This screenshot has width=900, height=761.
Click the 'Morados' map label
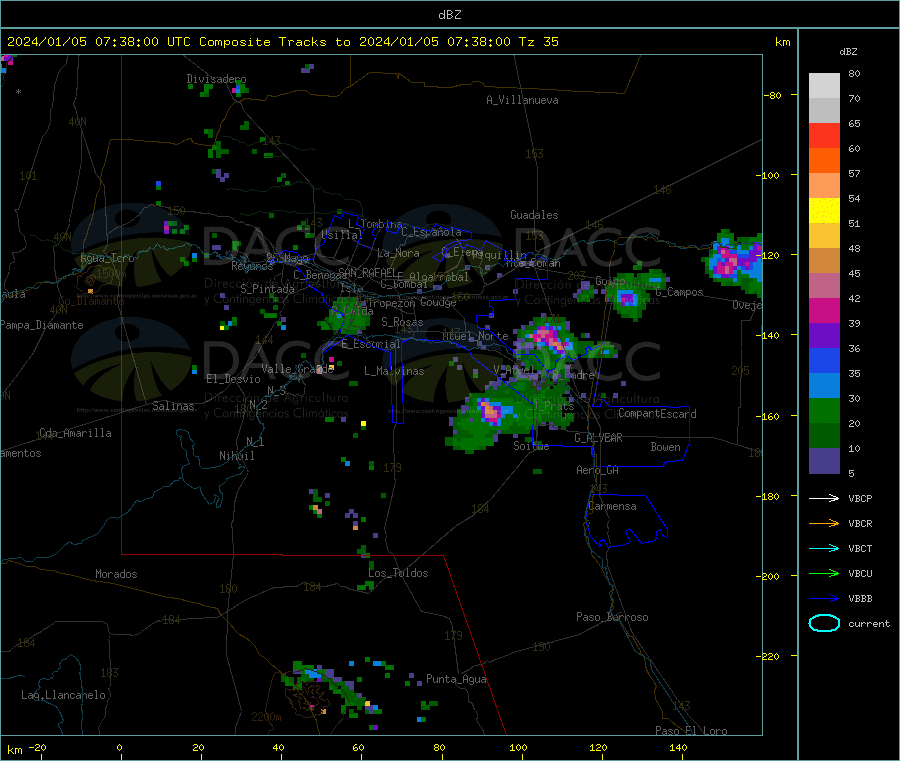click(x=117, y=574)
